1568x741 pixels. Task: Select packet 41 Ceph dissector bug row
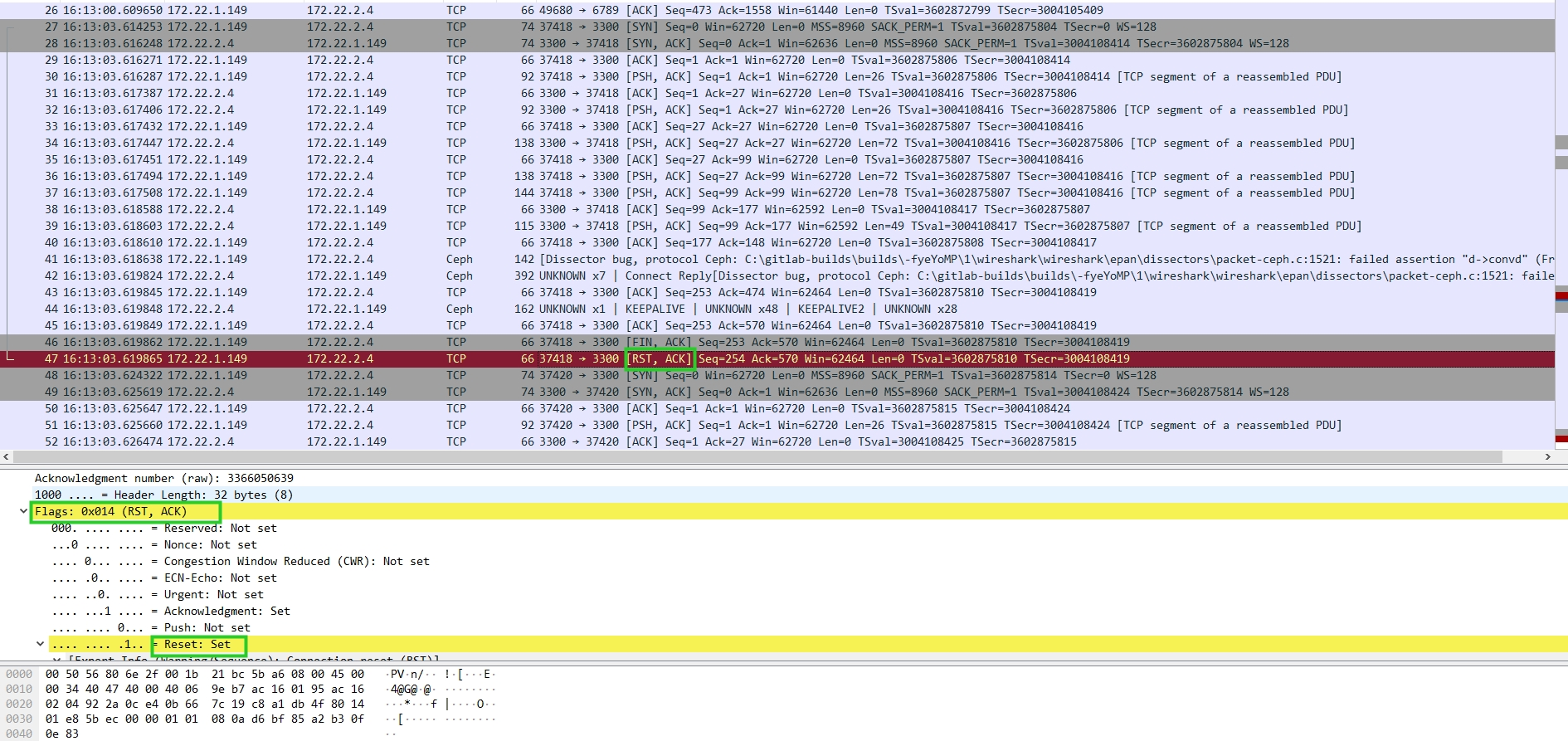coord(777,259)
